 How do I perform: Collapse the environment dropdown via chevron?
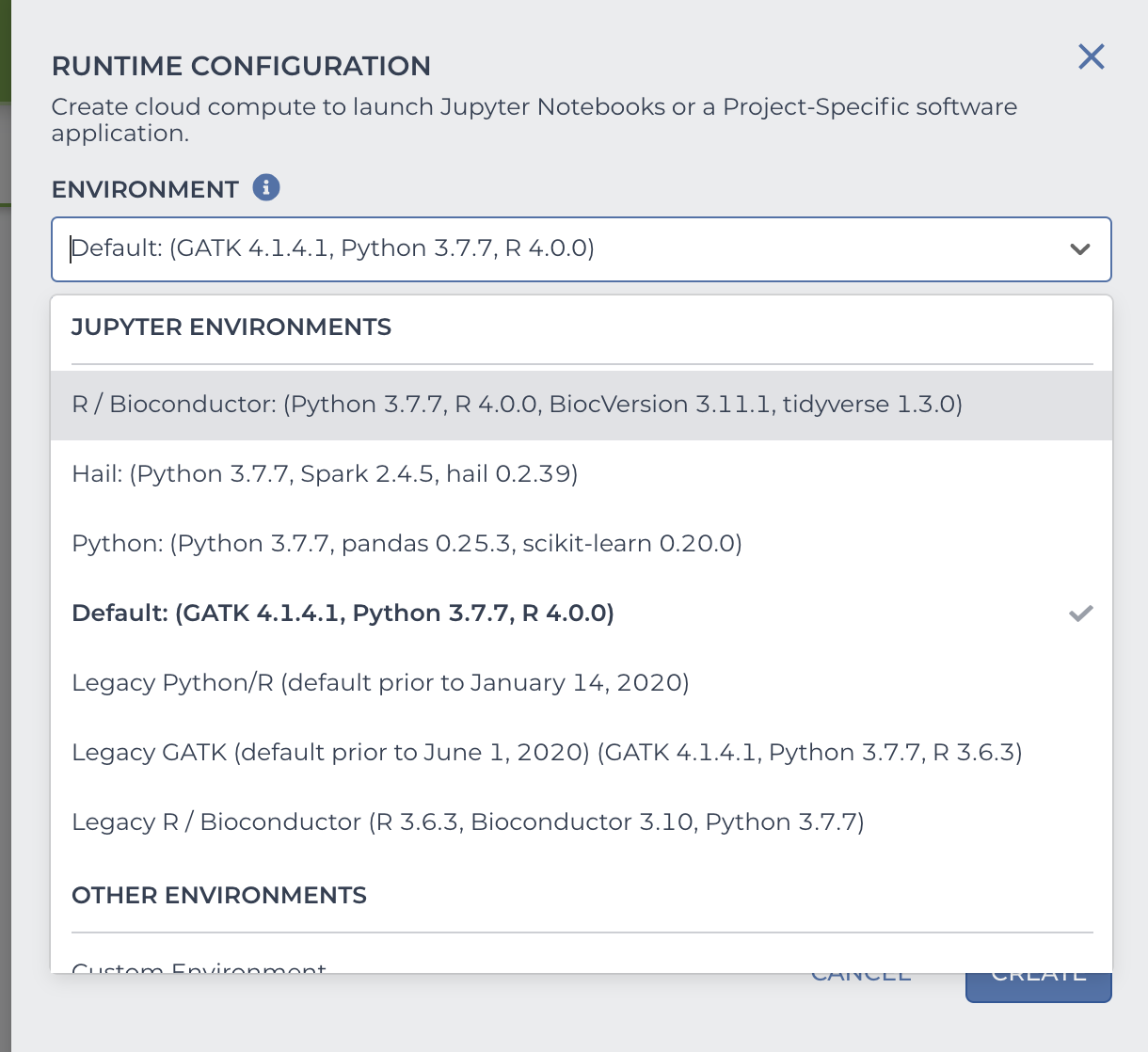pyautogui.click(x=1080, y=249)
